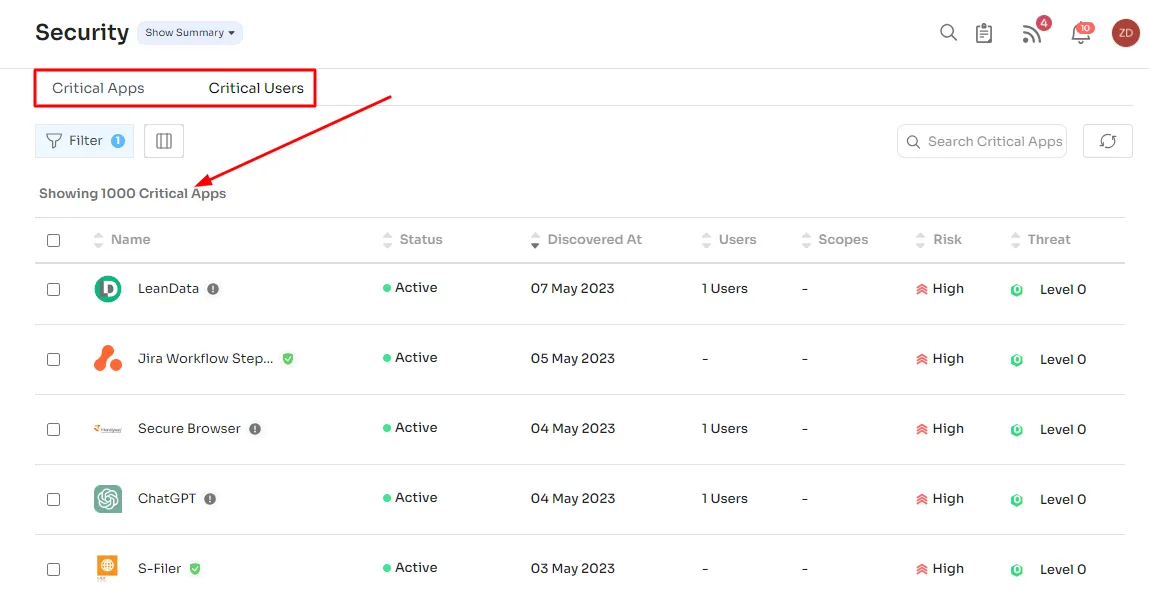The height and width of the screenshot is (600, 1149).
Task: Click the '07 May 2023' date cell
Action: pyautogui.click(x=572, y=289)
